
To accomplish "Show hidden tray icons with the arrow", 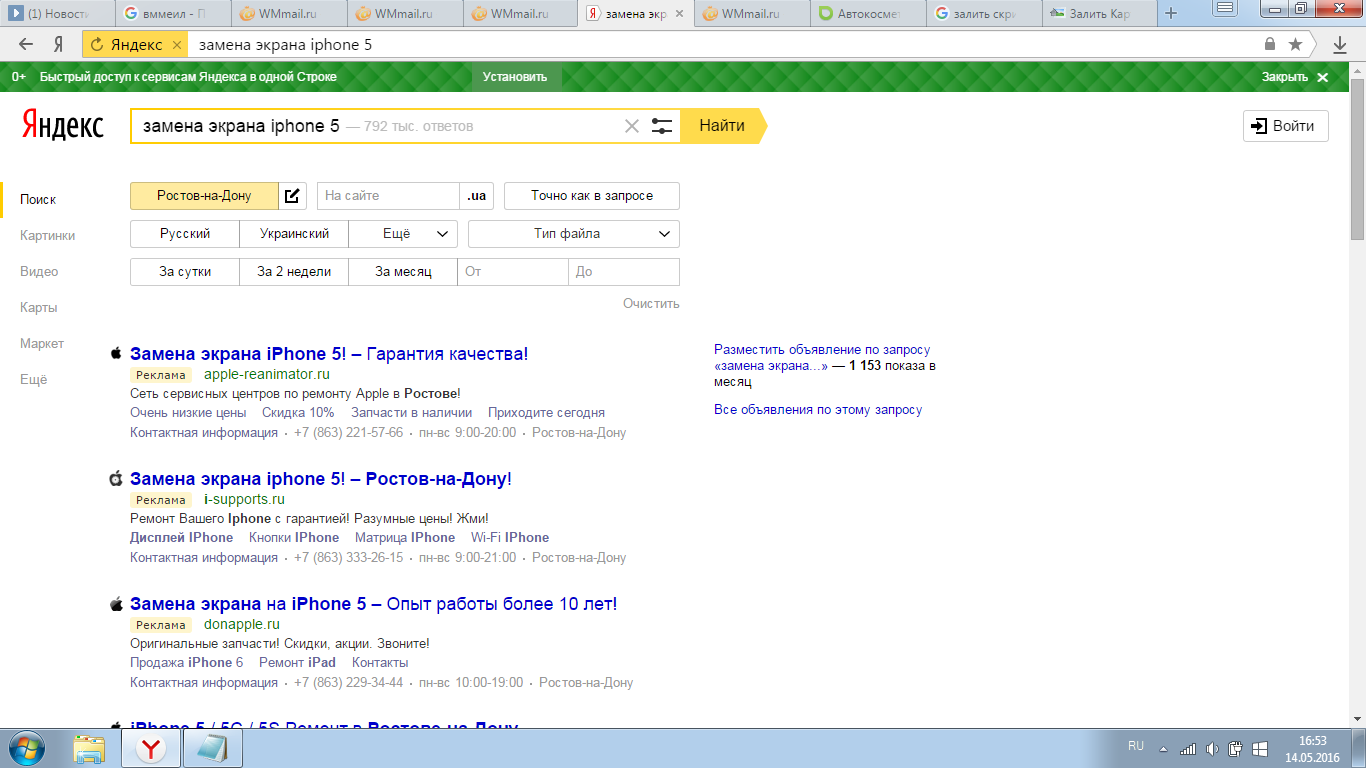I will [x=1163, y=748].
